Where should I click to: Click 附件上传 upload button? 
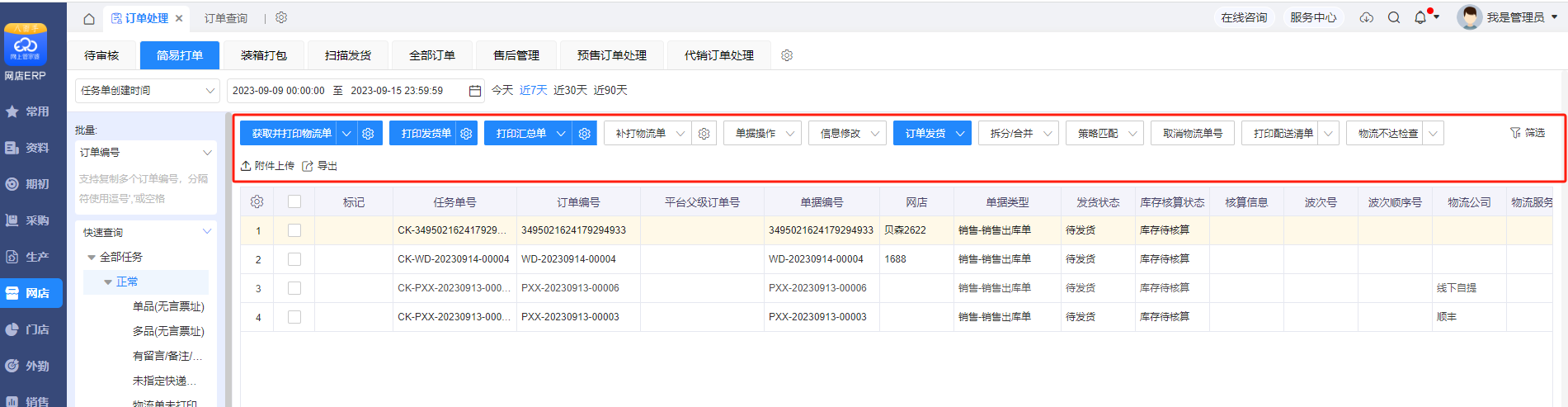[267, 166]
